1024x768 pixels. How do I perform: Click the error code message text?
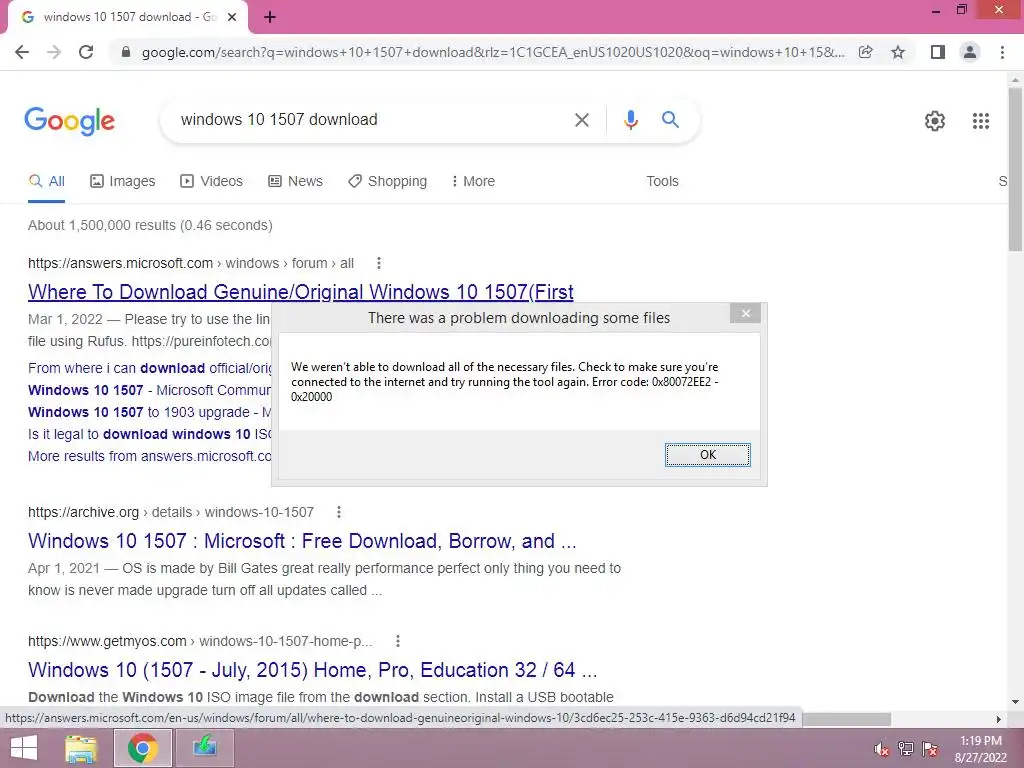(x=505, y=382)
